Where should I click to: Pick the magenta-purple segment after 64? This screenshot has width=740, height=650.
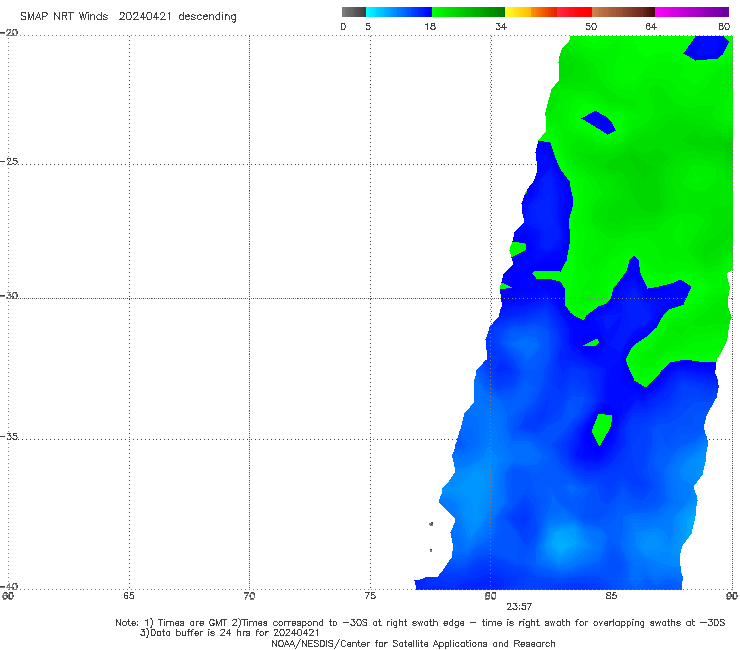tap(692, 12)
